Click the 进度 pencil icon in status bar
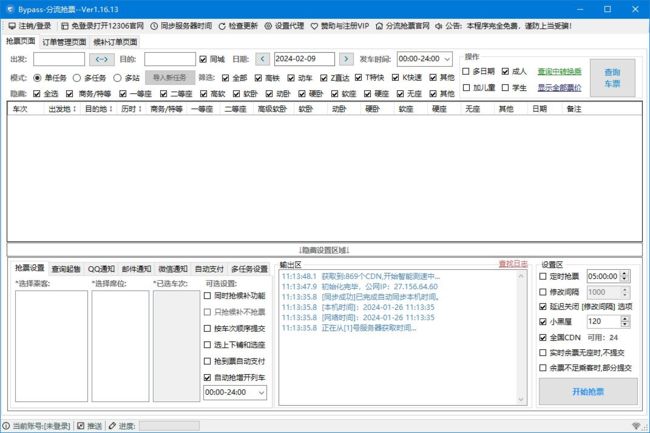The width and height of the screenshot is (650, 433). pyautogui.click(x=112, y=426)
